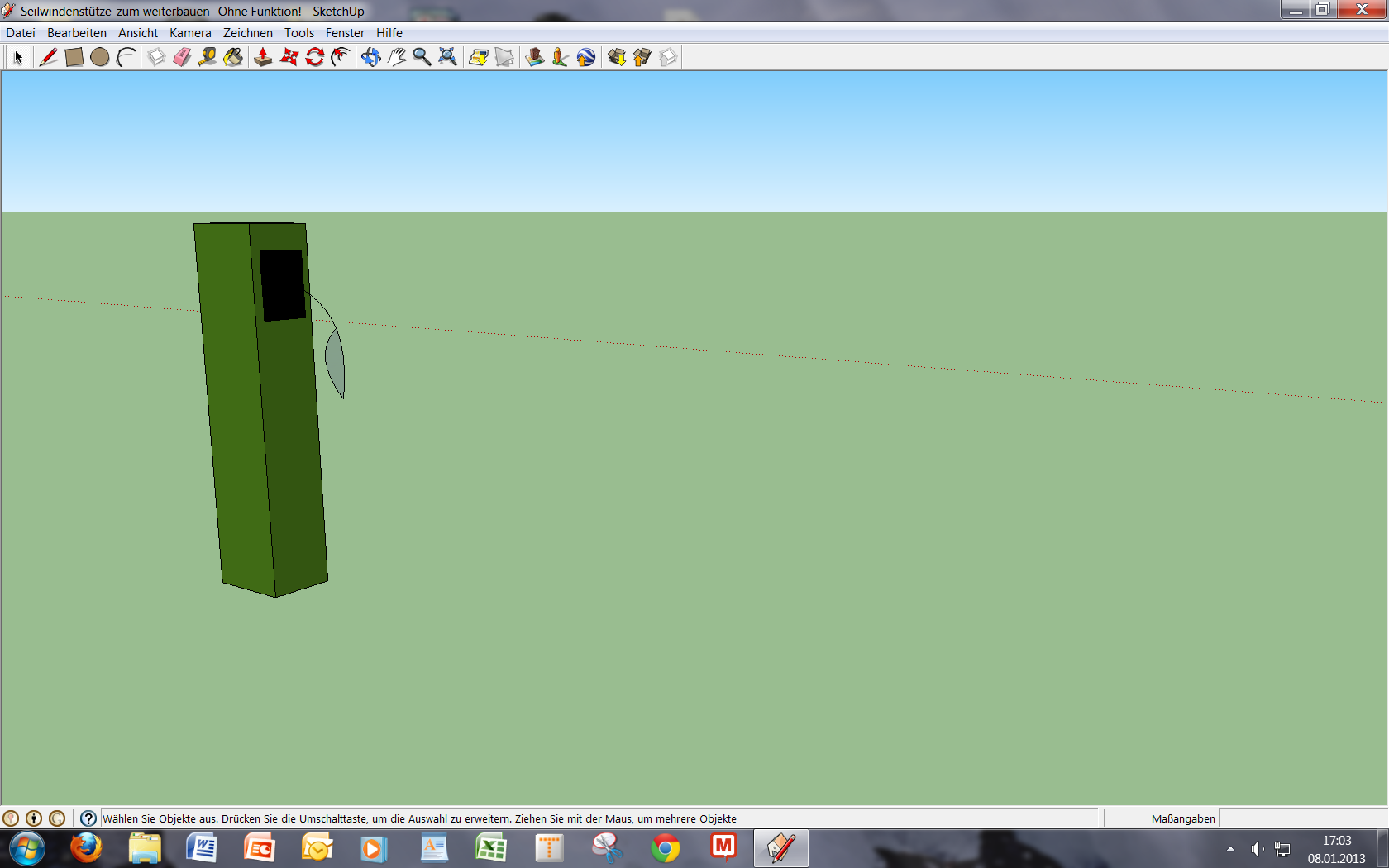Click the Add New Building icon
Image resolution: width=1389 pixels, height=868 pixels.
coord(535,57)
